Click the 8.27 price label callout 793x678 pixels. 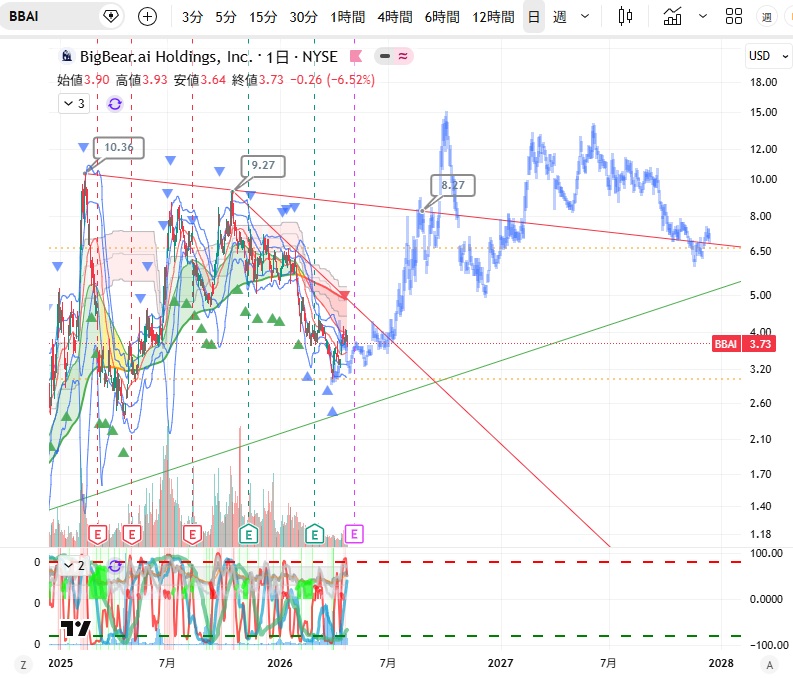pyautogui.click(x=453, y=185)
